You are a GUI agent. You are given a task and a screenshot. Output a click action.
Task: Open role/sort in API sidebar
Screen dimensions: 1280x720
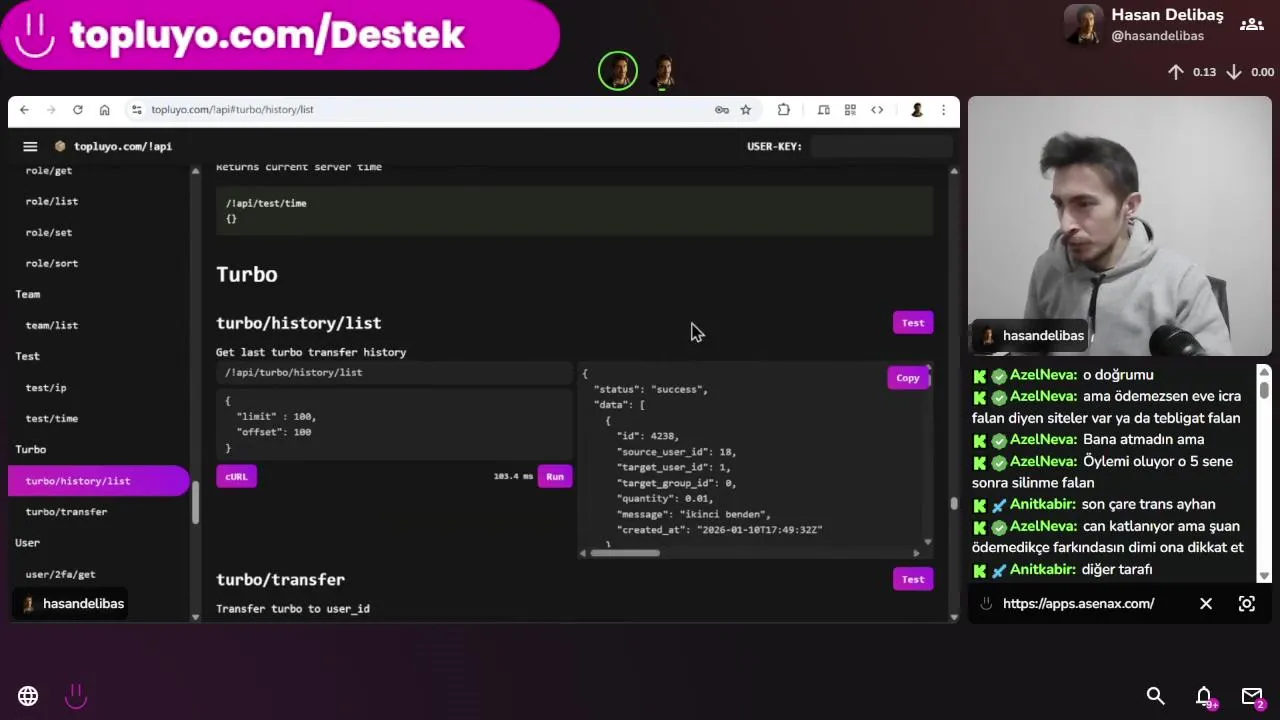coord(52,264)
